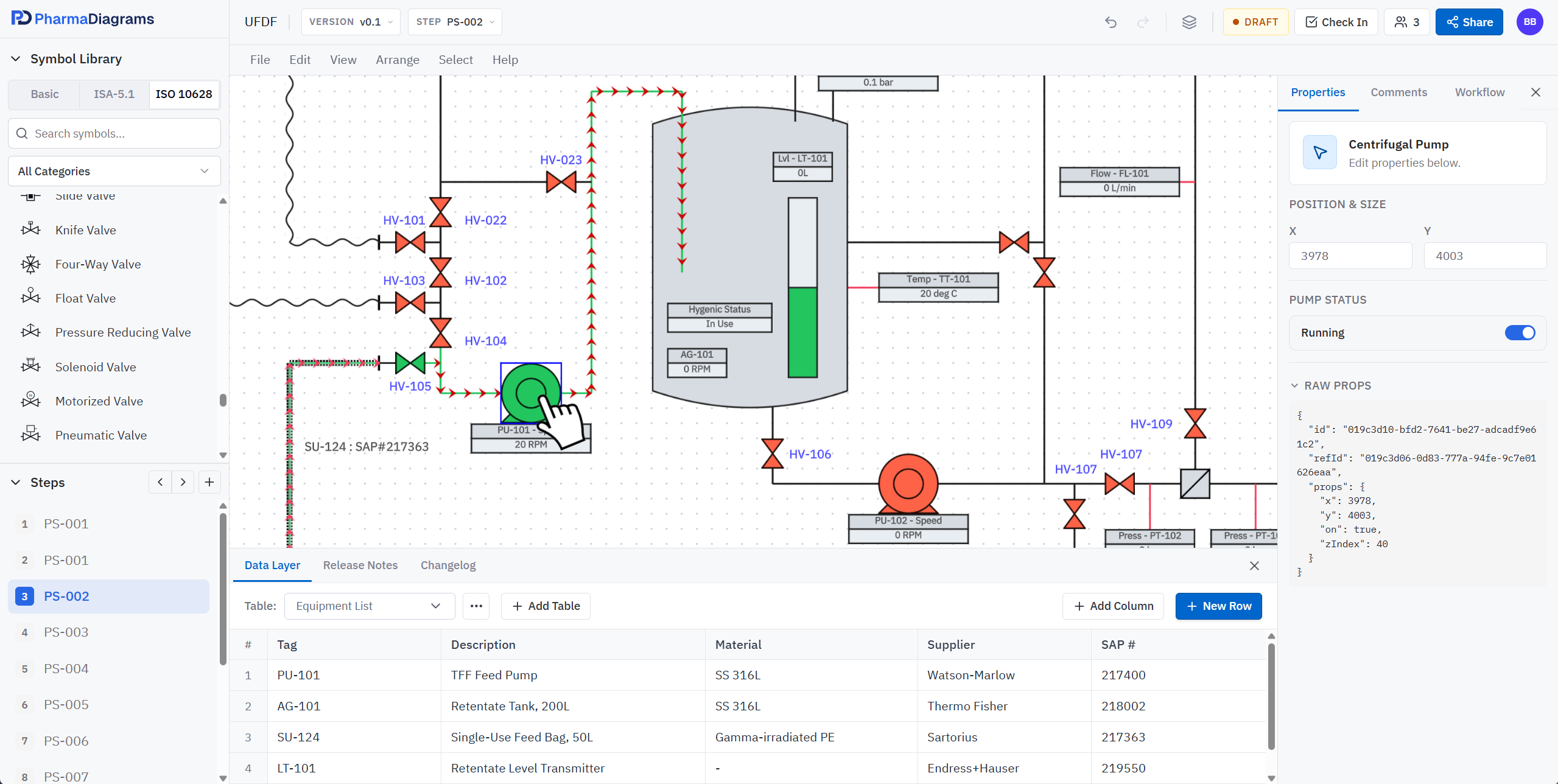The width and height of the screenshot is (1558, 784).
Task: Click the add step plus icon
Action: click(x=209, y=482)
